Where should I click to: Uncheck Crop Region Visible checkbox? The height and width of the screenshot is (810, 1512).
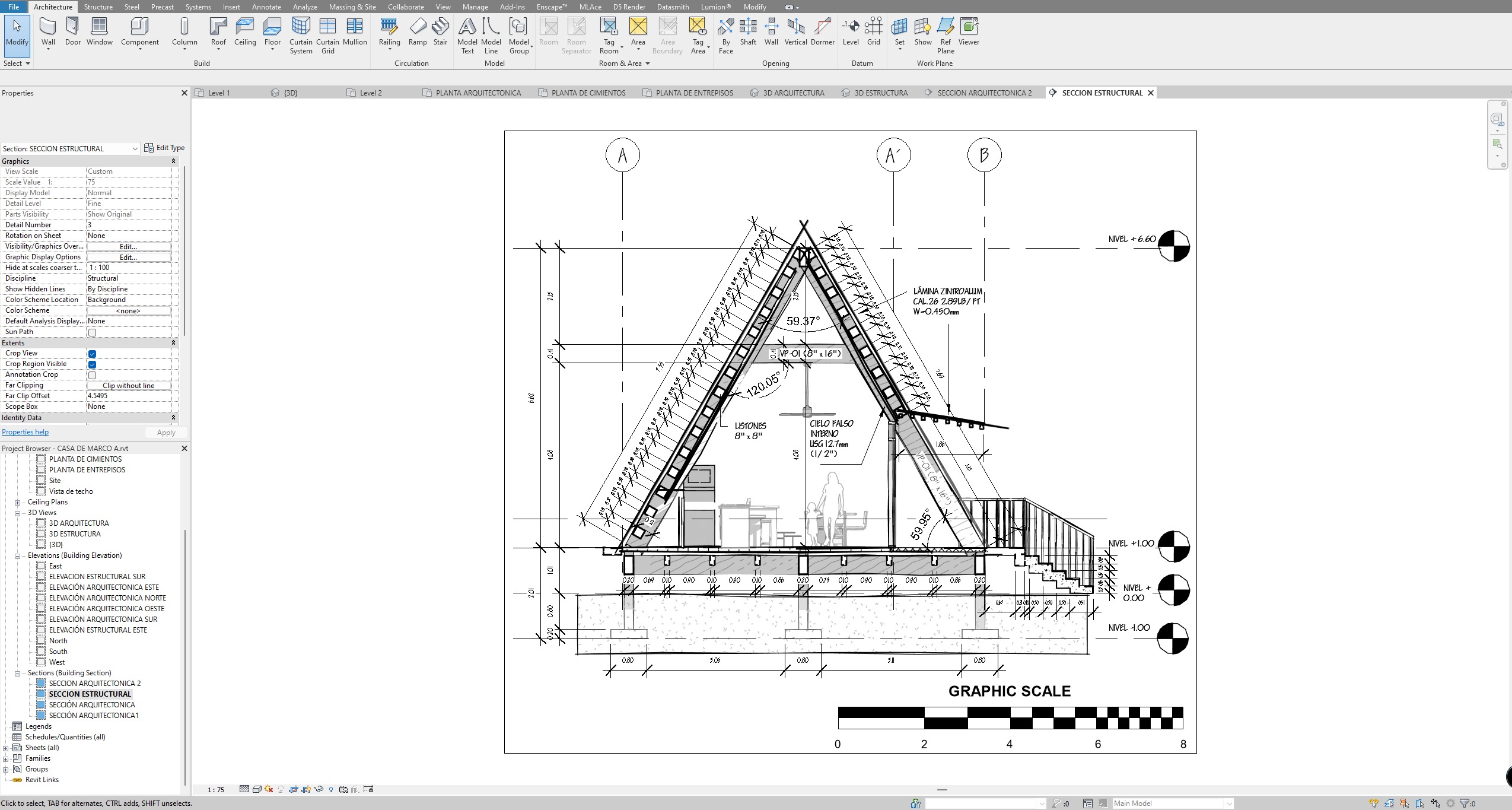[x=92, y=364]
